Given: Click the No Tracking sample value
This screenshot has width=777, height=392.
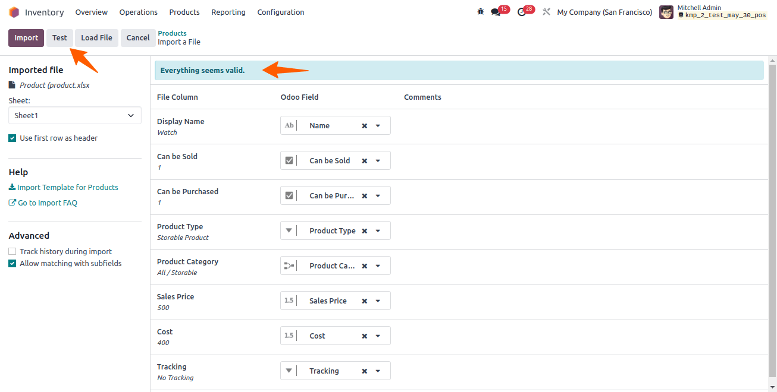Looking at the screenshot, I should [175, 378].
